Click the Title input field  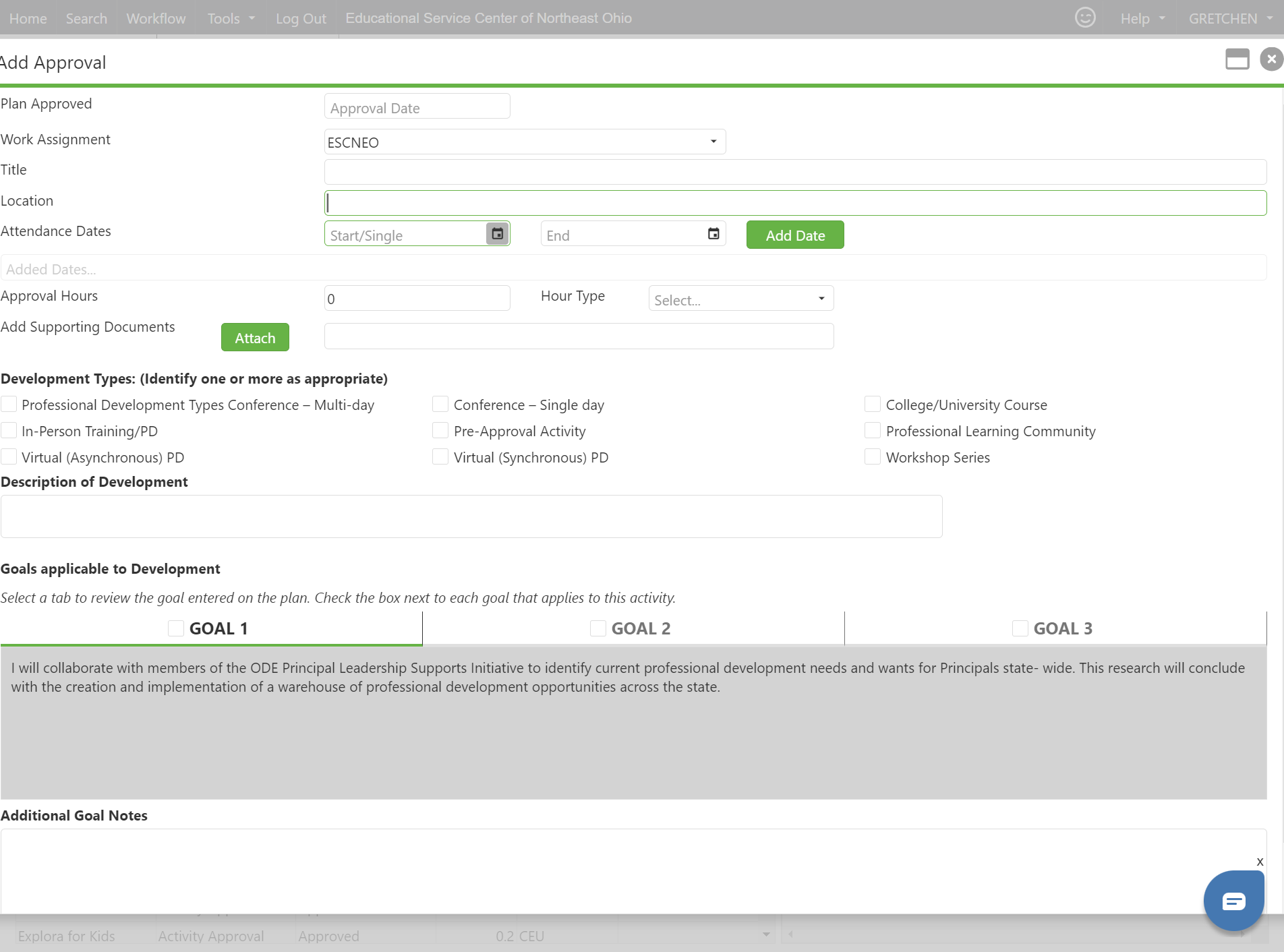(795, 172)
